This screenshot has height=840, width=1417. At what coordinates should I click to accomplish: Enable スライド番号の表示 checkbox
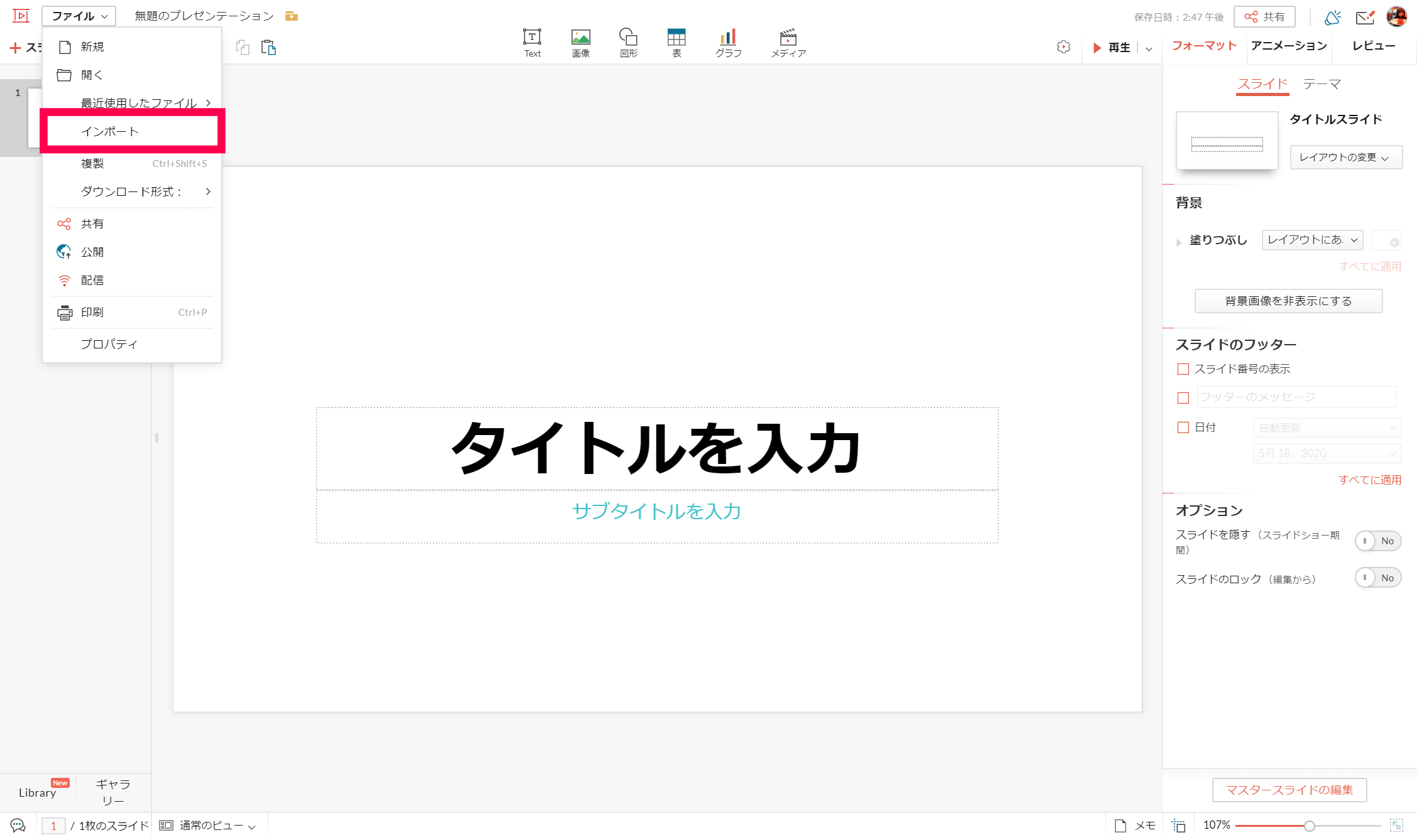click(1183, 369)
